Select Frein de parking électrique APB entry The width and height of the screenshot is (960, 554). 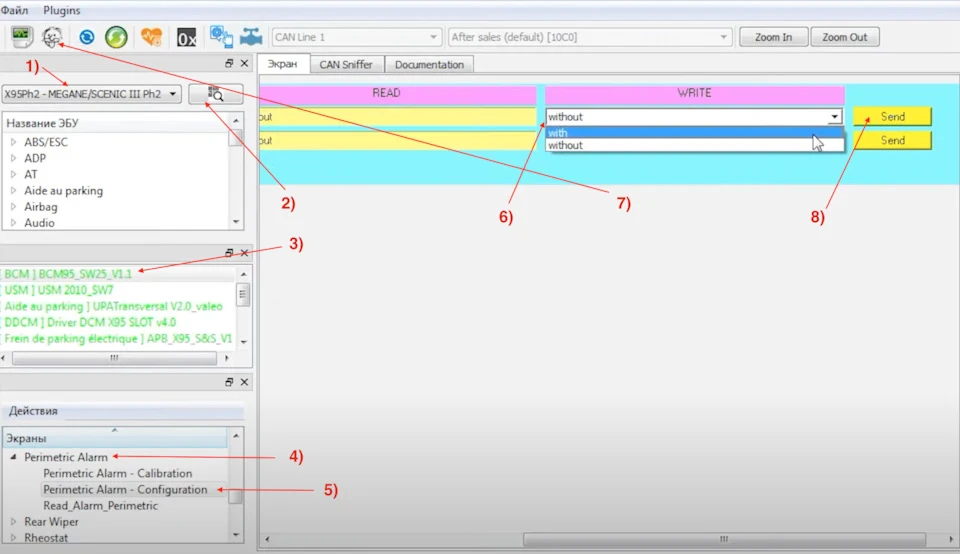118,339
